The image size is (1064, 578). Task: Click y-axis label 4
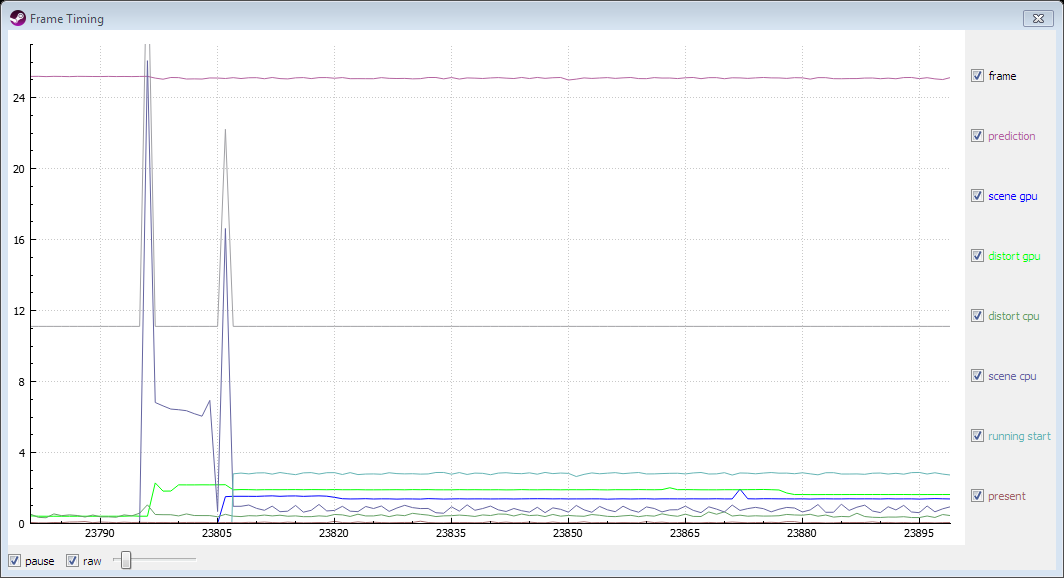[x=22, y=453]
